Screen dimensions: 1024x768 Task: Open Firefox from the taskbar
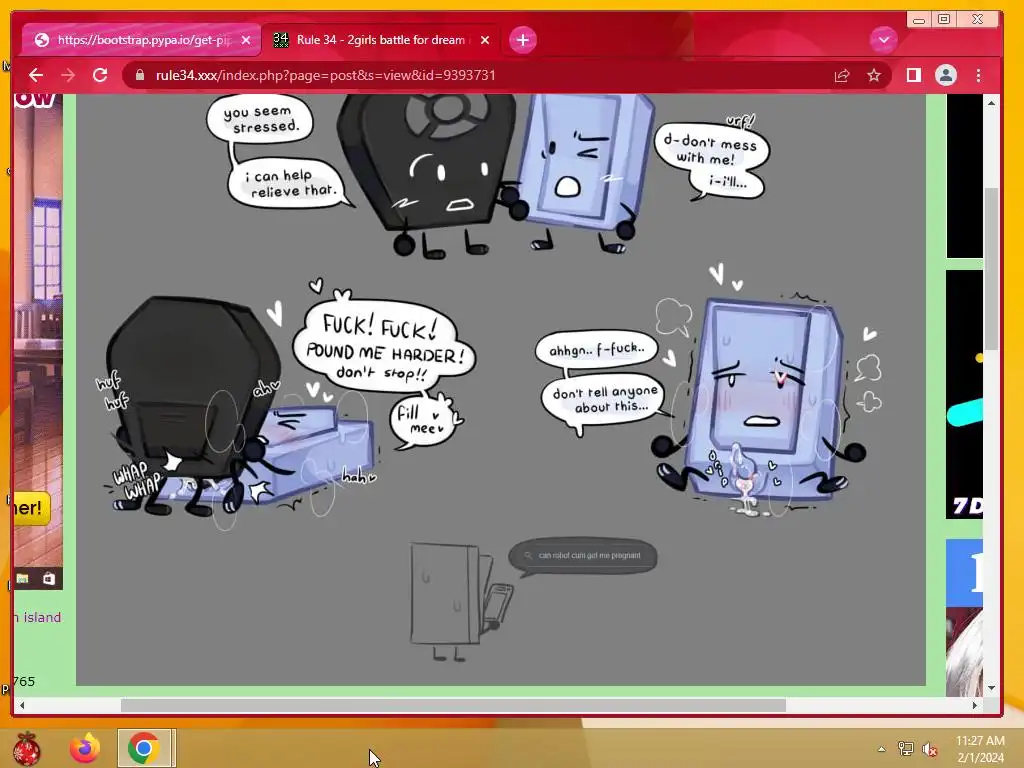[x=86, y=748]
